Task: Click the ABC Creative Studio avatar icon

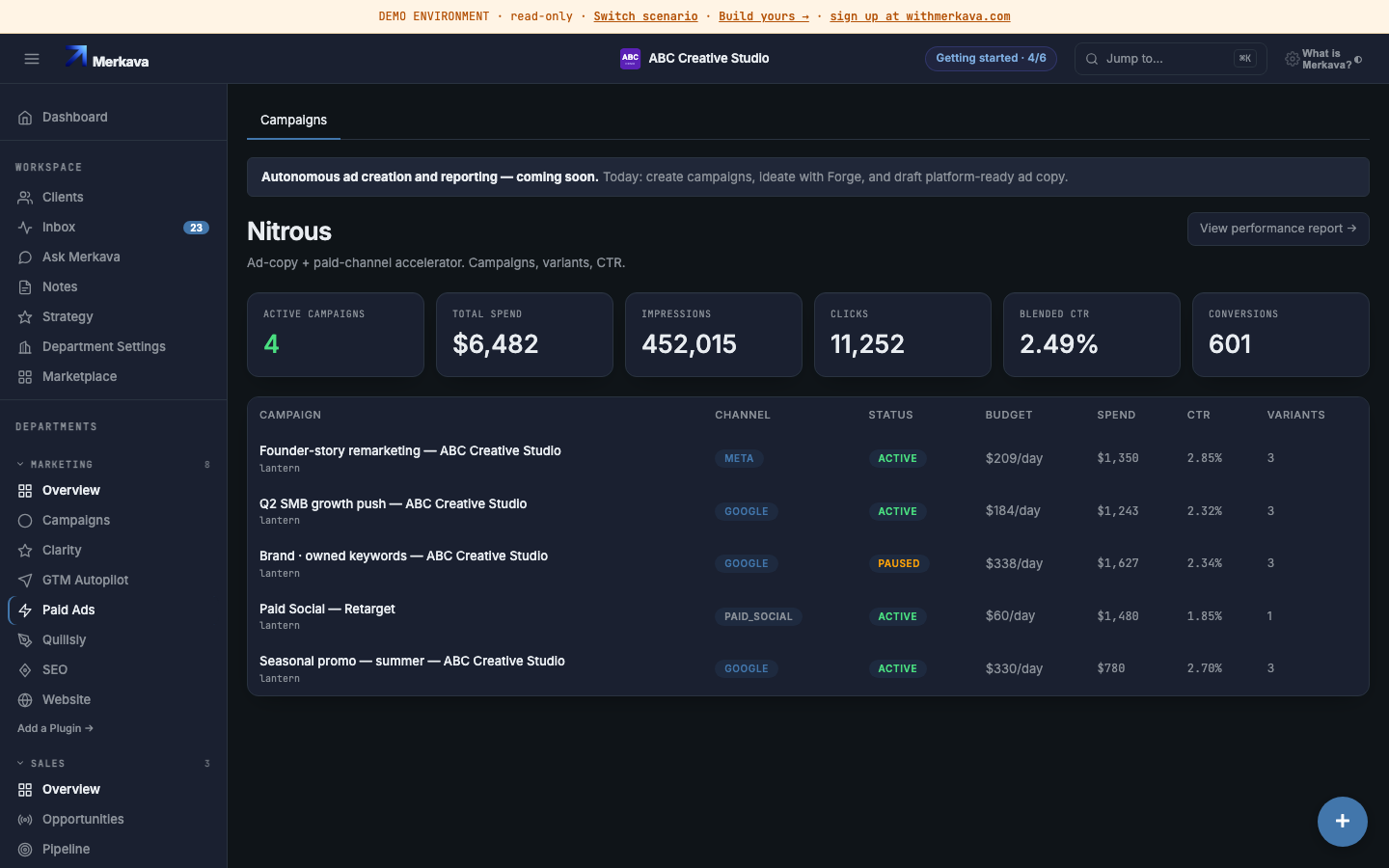Action: pyautogui.click(x=630, y=59)
